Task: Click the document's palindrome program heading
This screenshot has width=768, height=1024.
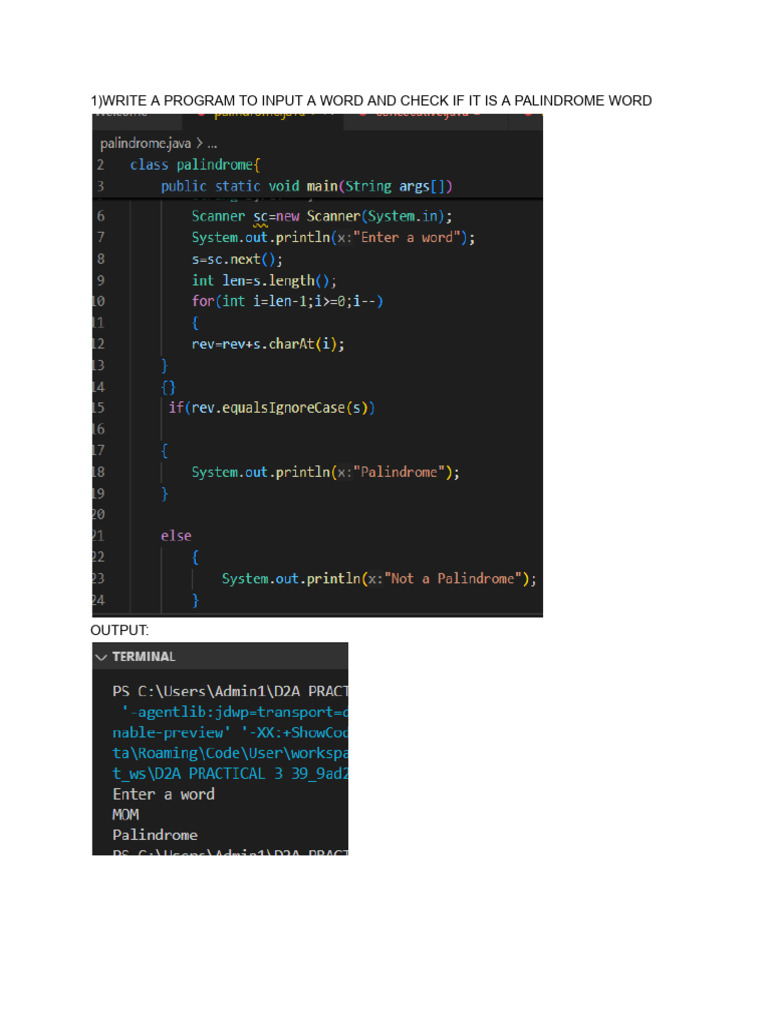Action: click(371, 101)
